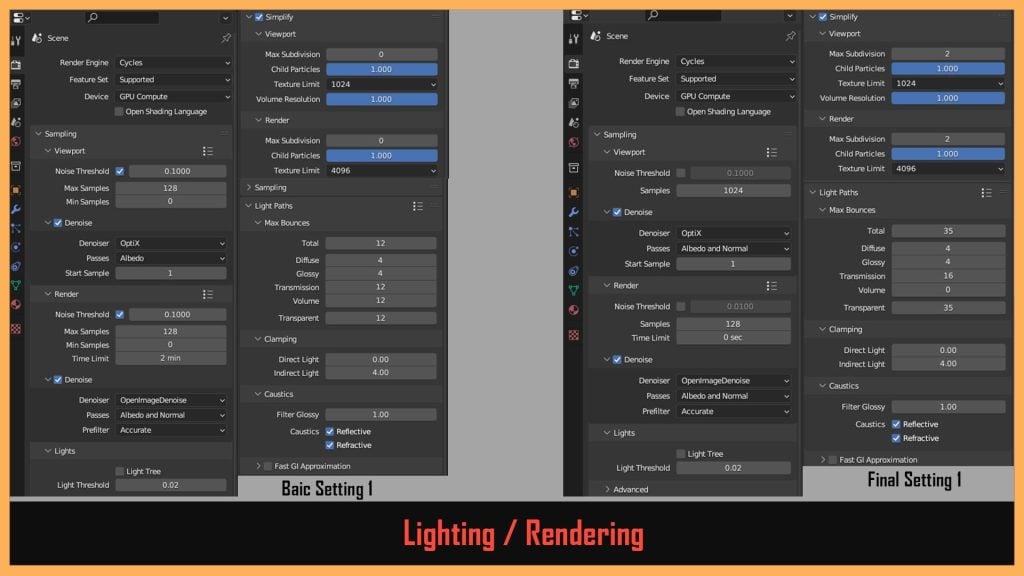The image size is (1024, 576).
Task: Open Modifiers wrench tab in Final Setting panel
Action: [573, 212]
